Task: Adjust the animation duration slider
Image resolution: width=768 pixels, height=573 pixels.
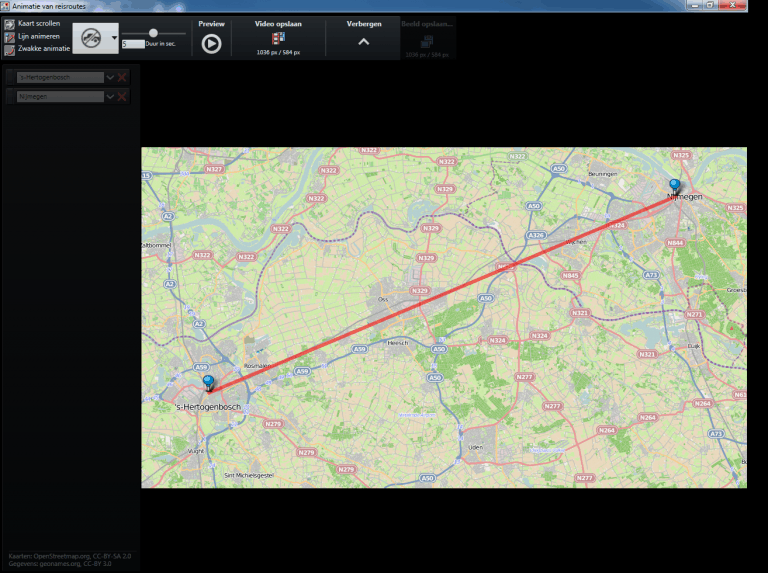Action: [153, 33]
